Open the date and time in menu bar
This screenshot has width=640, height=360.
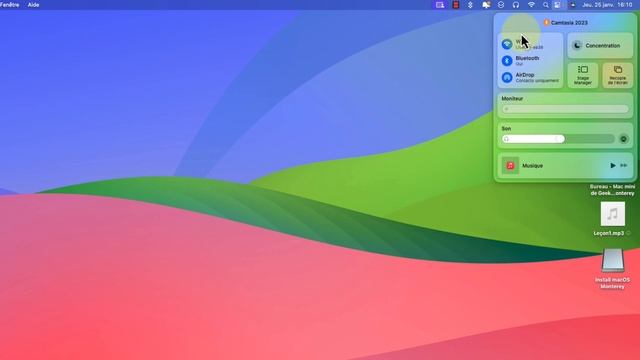[607, 5]
